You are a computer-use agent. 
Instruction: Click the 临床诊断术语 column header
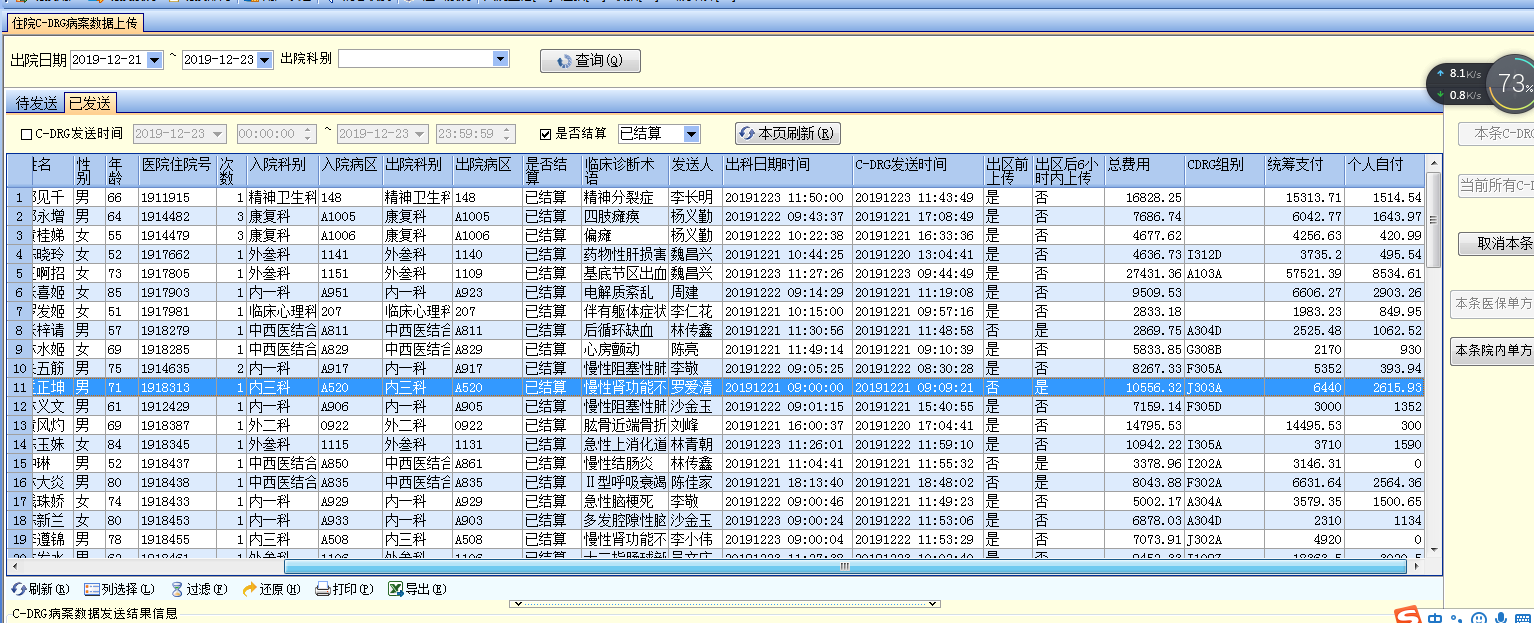tap(624, 170)
